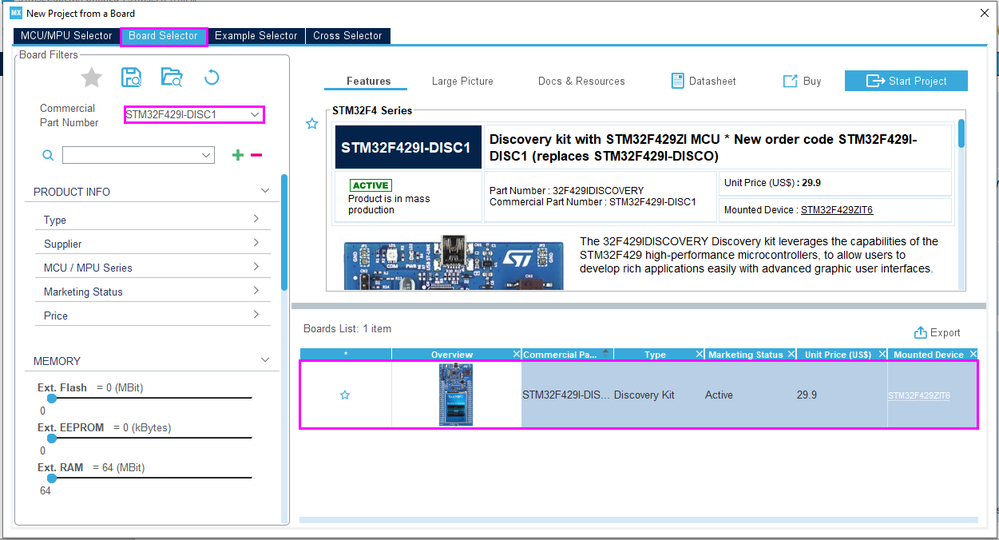
Task: Collapse the MEMORY section
Action: (265, 360)
